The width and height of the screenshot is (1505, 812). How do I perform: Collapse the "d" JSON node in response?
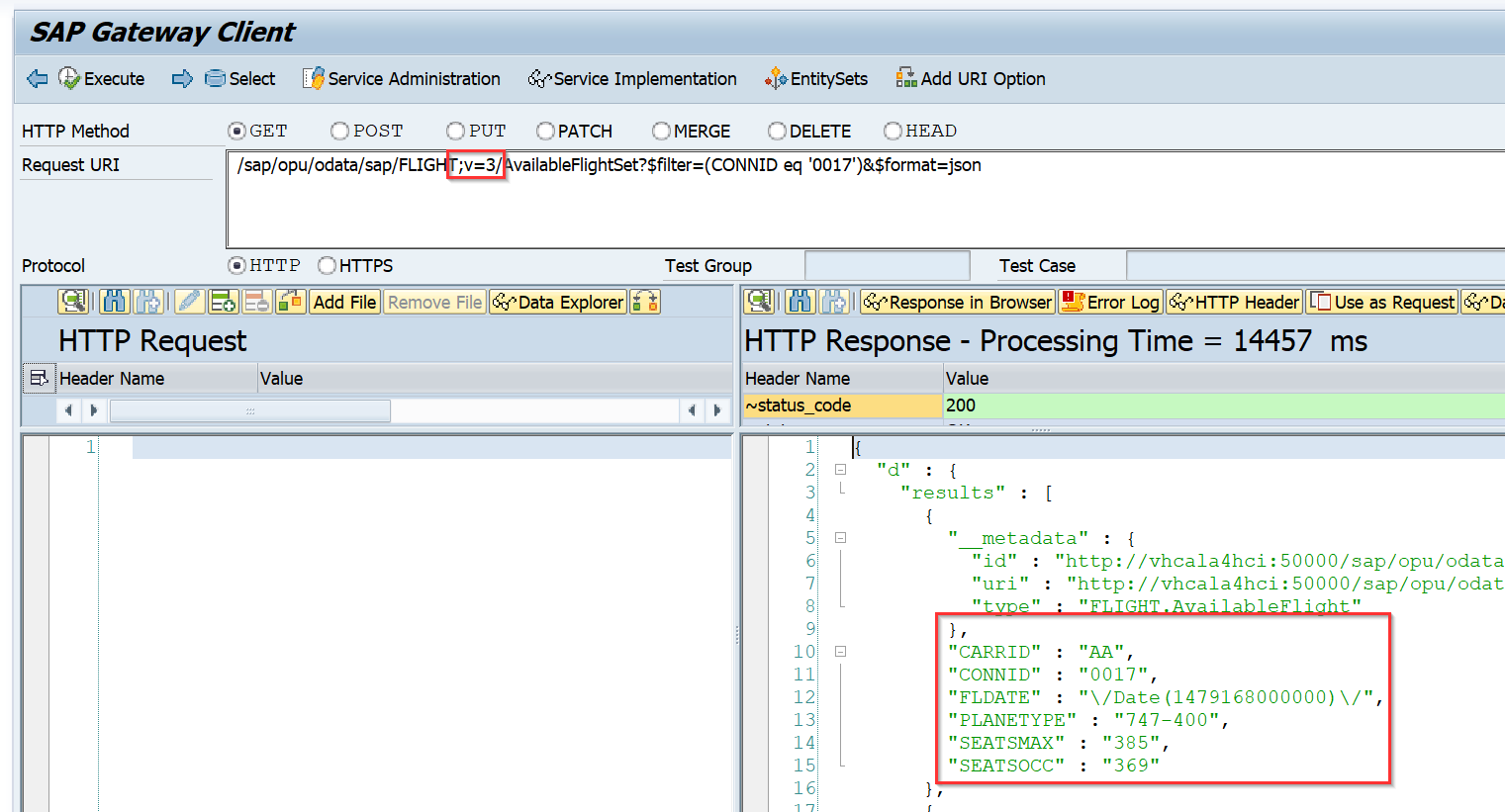pyautogui.click(x=840, y=469)
